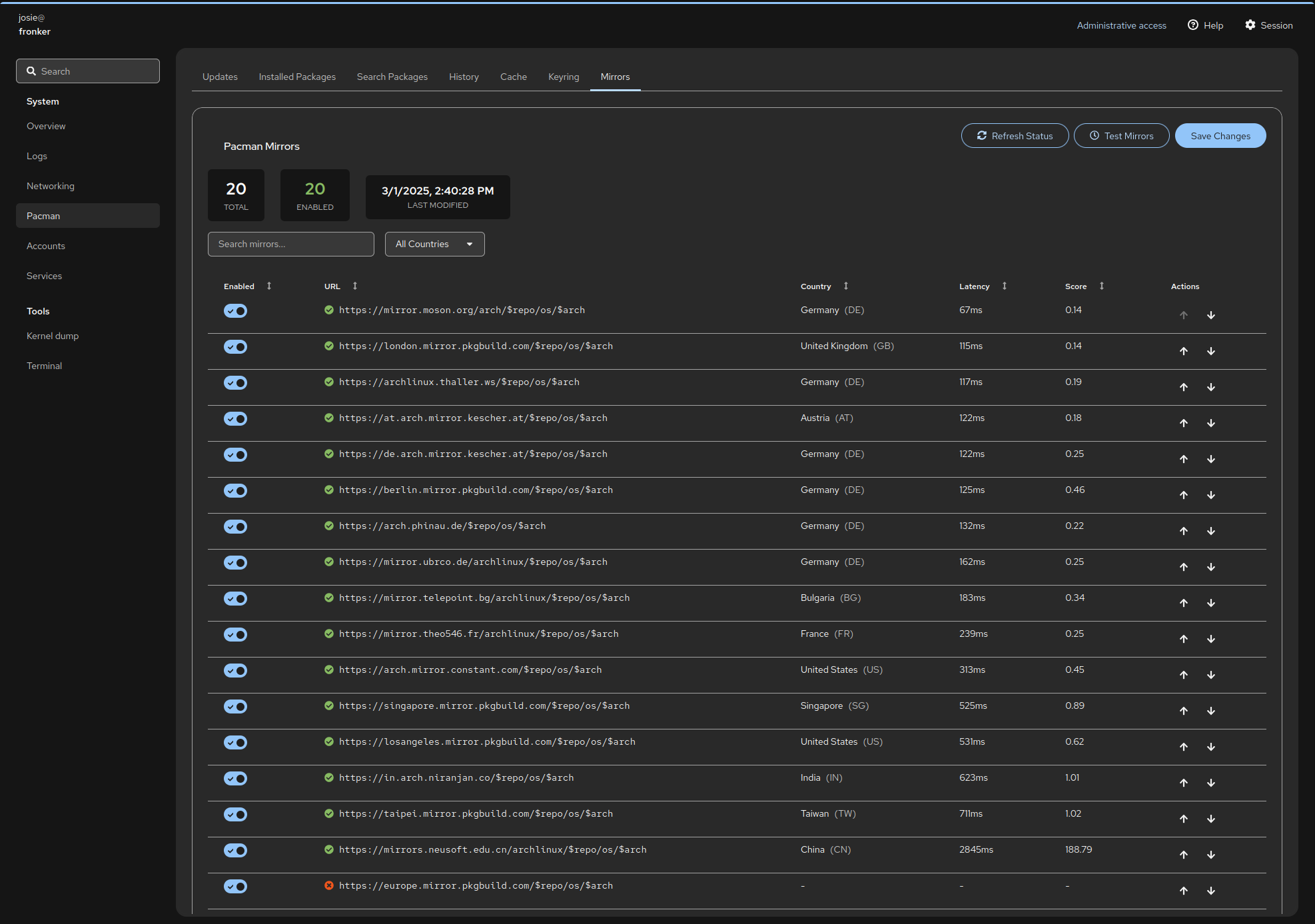Open the All Countries filter dropdown
This screenshot has width=1315, height=924.
pos(434,244)
